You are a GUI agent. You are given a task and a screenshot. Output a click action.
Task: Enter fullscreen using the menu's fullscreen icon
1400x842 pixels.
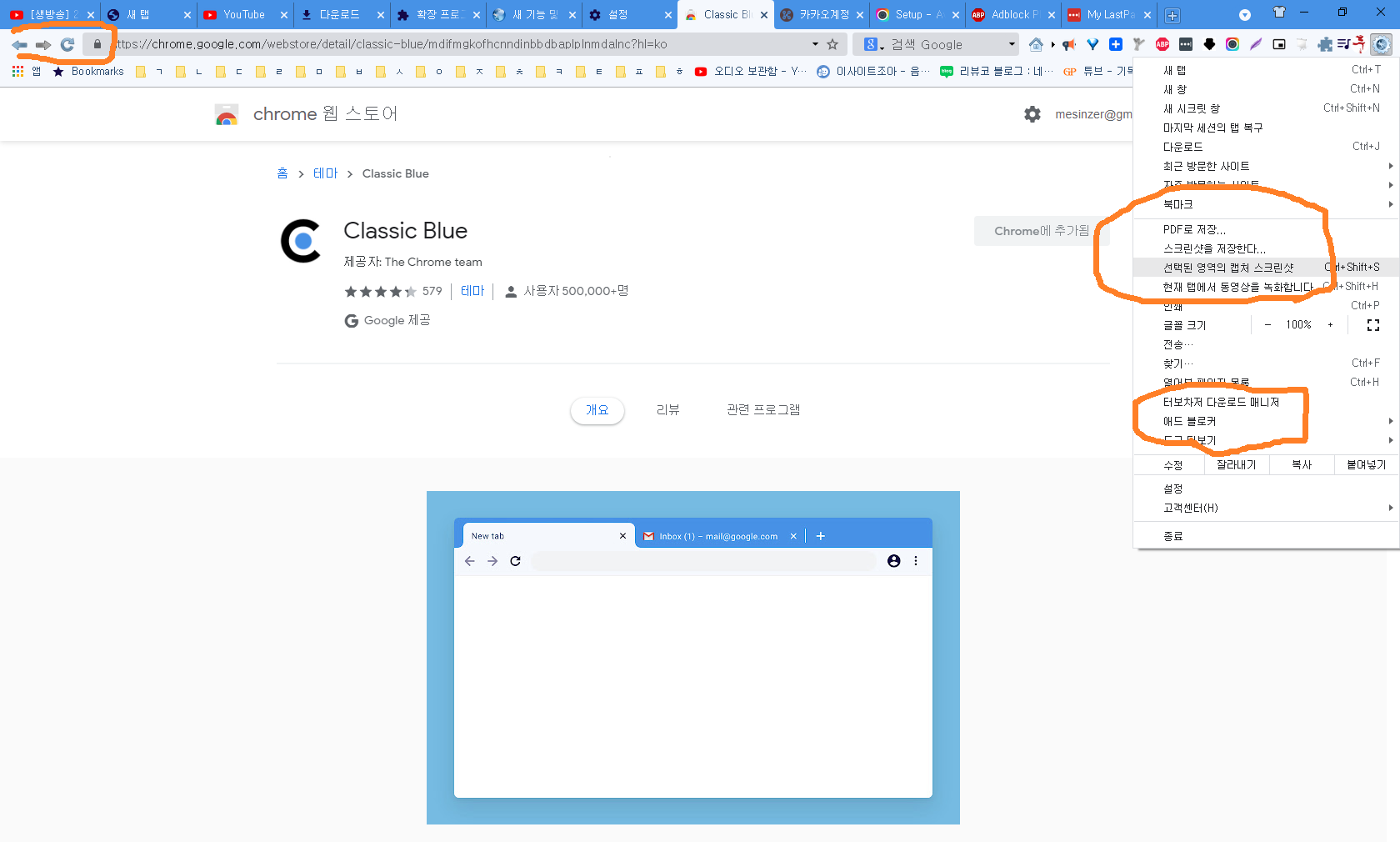[1373, 325]
